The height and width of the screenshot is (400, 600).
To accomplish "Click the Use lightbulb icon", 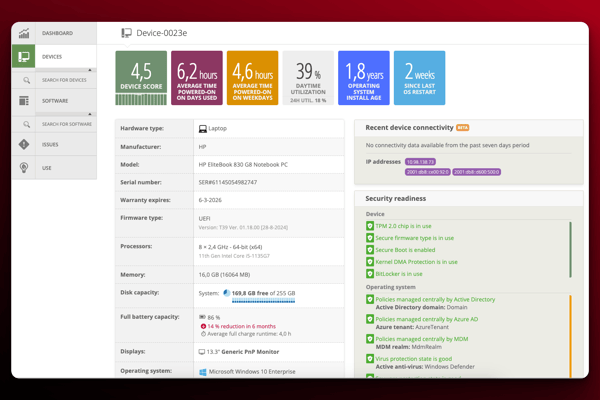I will pos(24,168).
